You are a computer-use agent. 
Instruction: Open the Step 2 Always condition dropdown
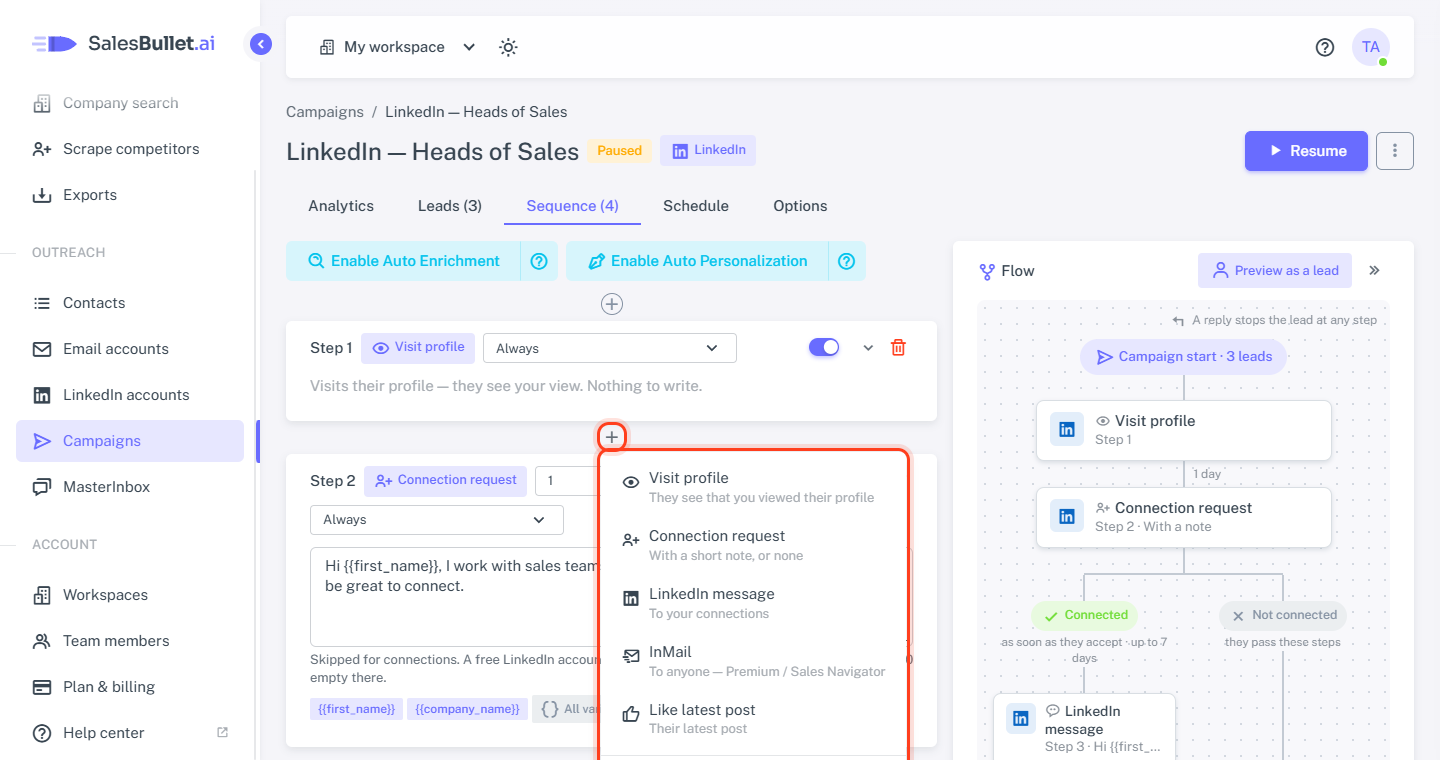coord(437,520)
